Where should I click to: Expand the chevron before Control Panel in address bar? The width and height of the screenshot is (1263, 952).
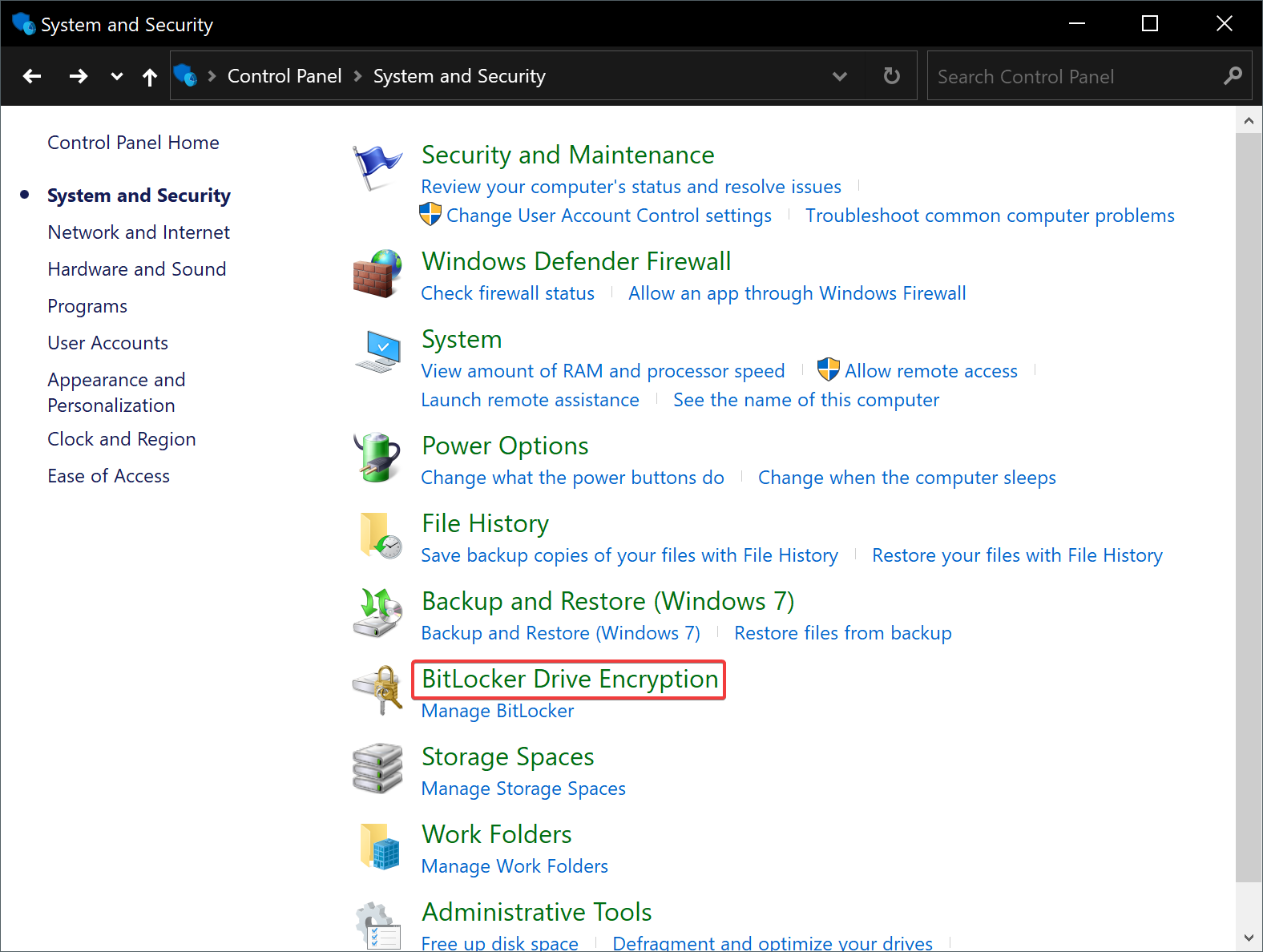point(212,76)
